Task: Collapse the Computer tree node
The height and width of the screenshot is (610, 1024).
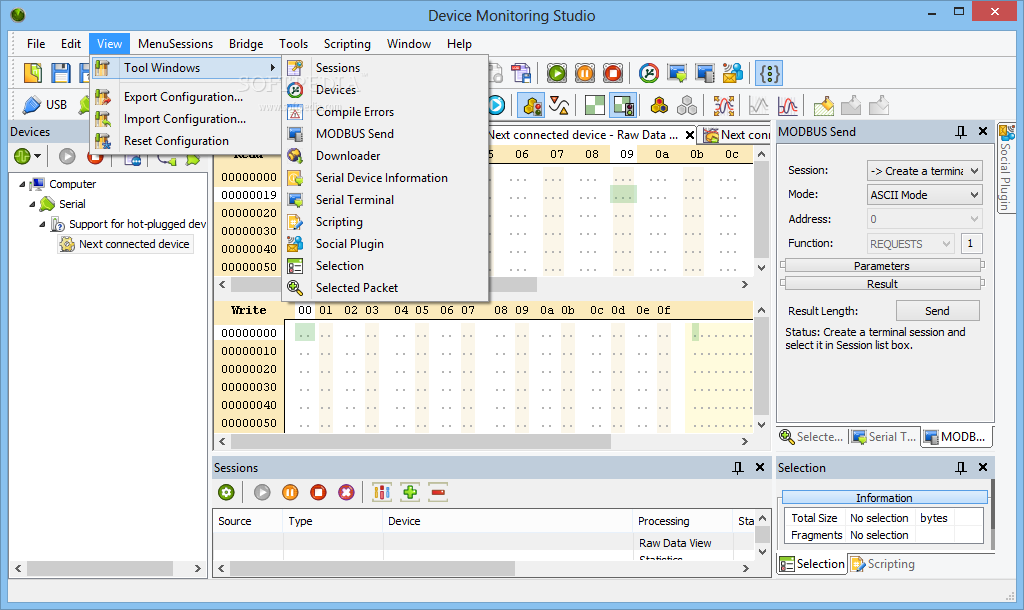Action: [x=22, y=184]
